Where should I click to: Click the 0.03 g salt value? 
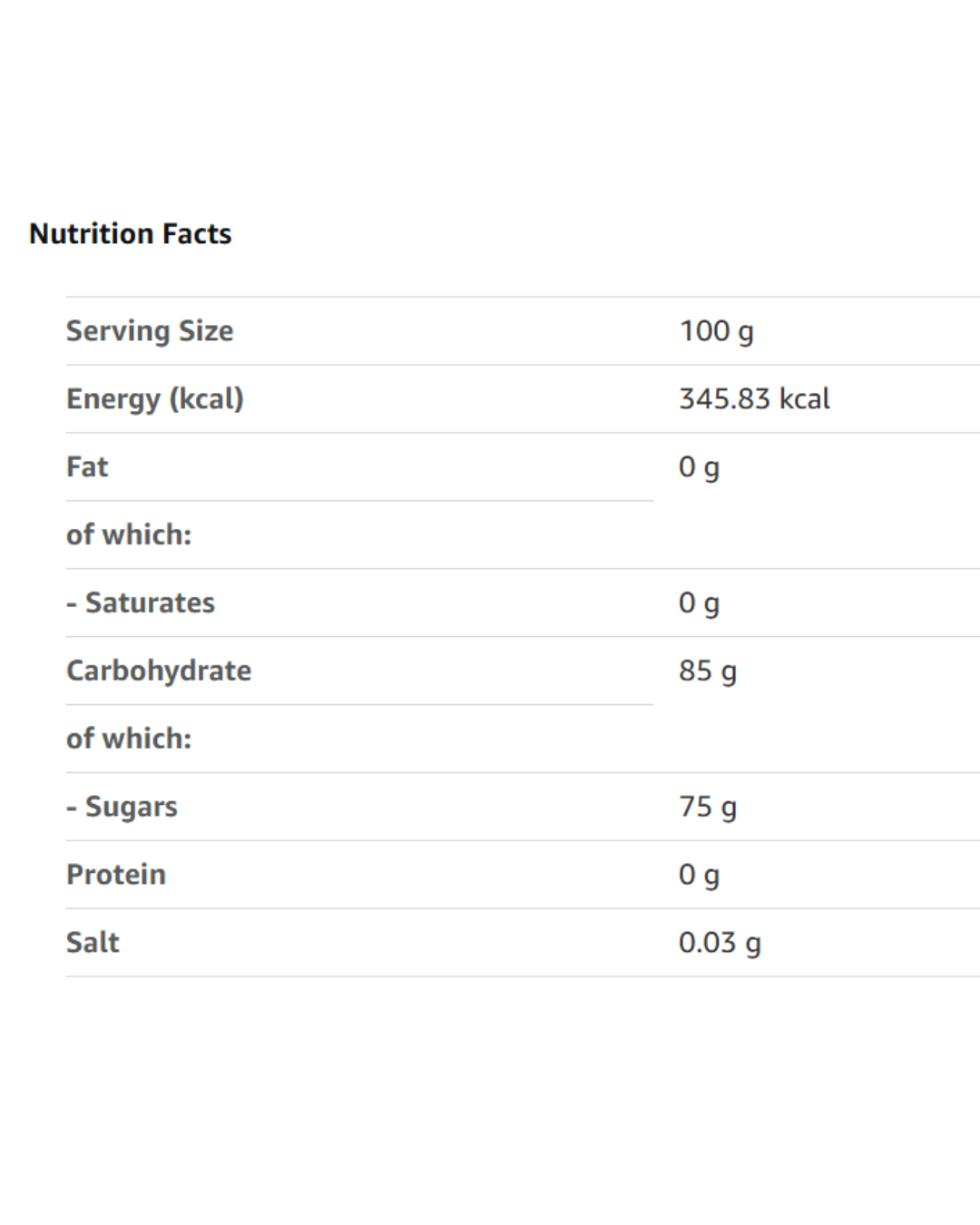[720, 943]
